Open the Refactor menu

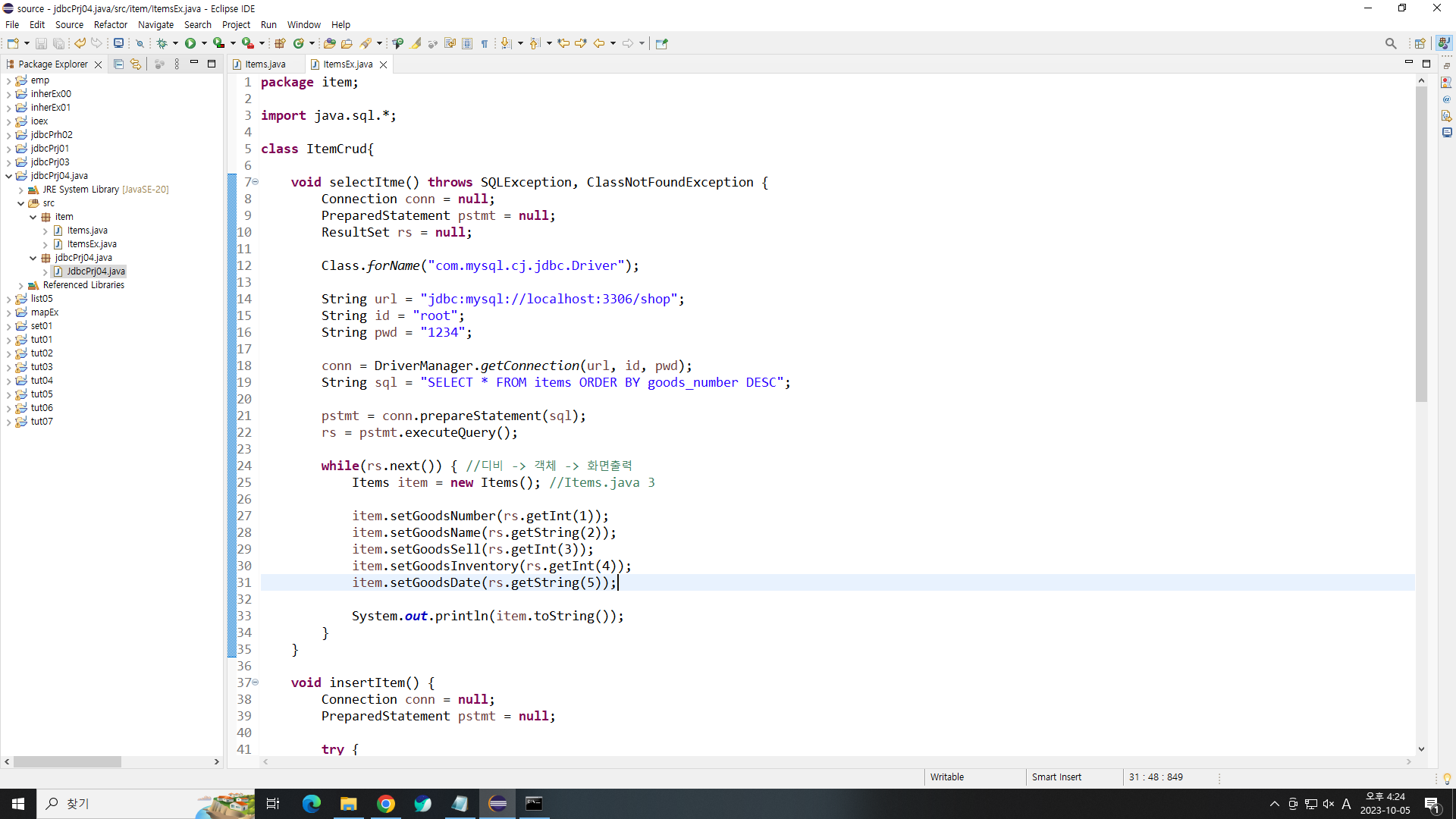[x=110, y=24]
